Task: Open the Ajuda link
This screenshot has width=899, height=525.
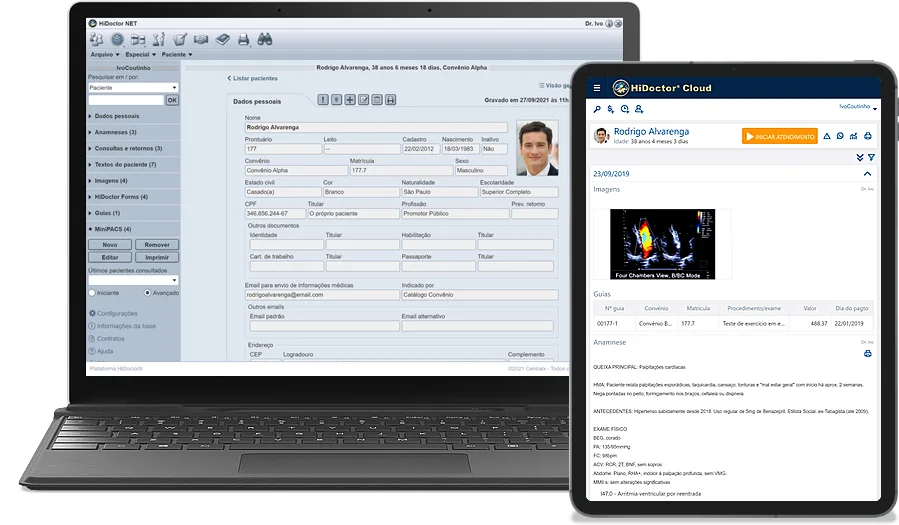Action: coord(101,351)
